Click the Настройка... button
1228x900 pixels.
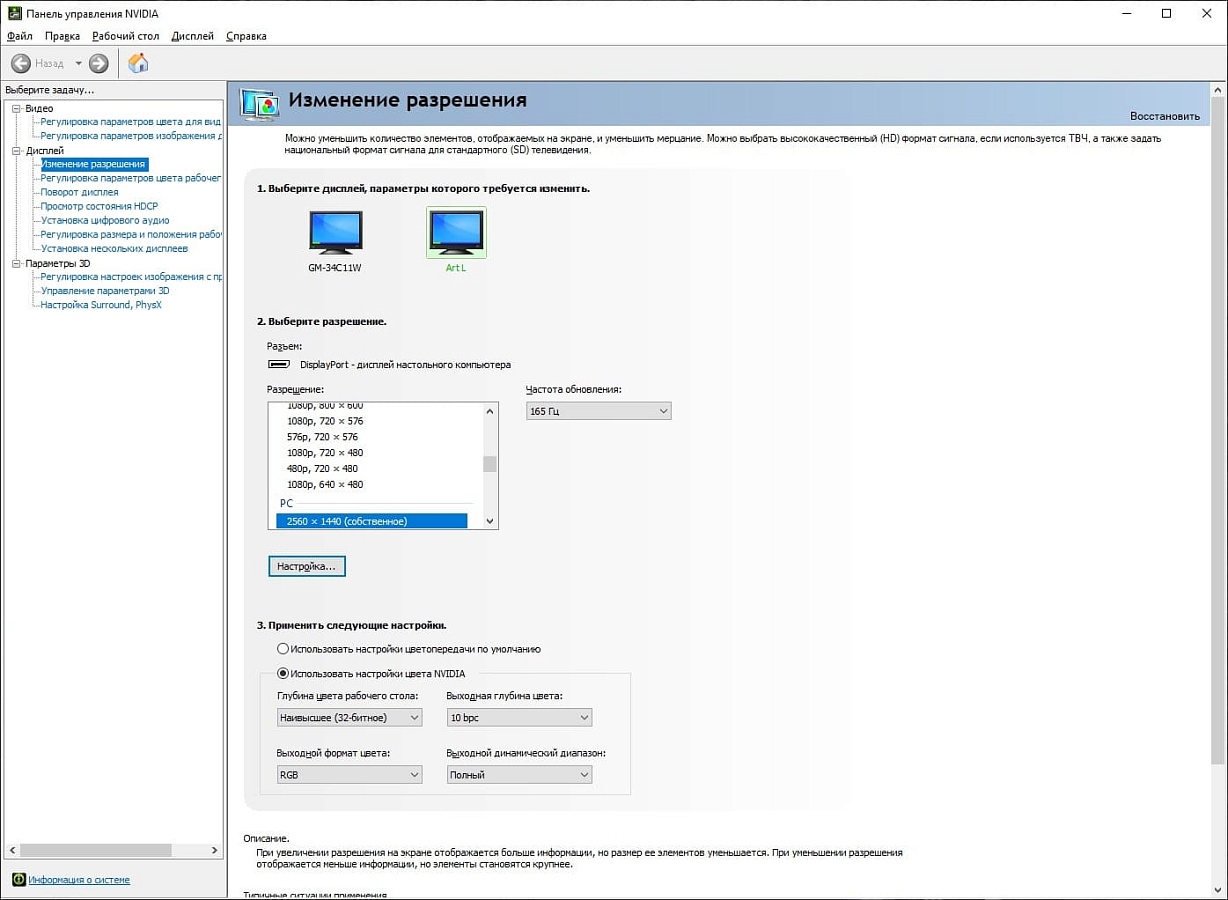[x=307, y=566]
